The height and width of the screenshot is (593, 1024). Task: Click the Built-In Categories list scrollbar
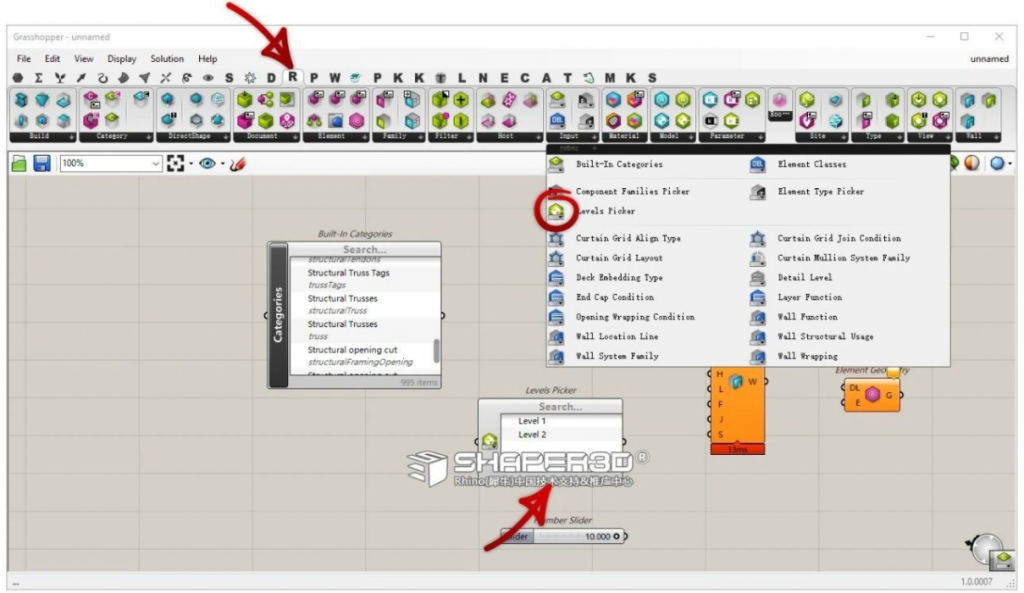pos(436,351)
